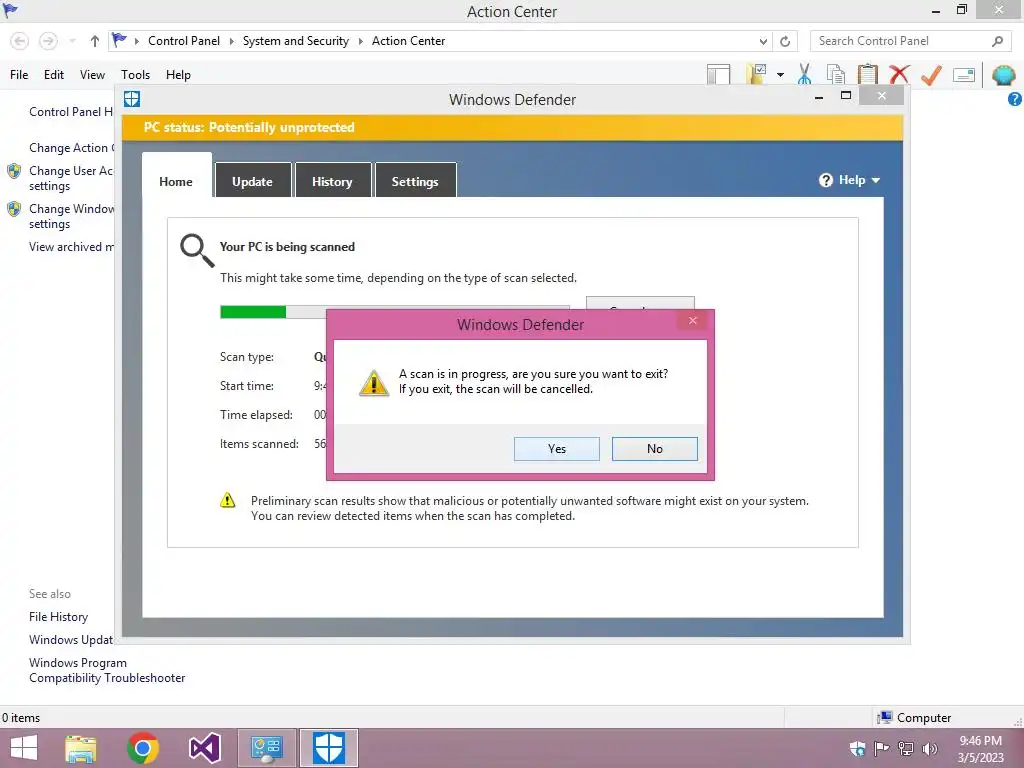1024x768 pixels.
Task: Click the shell icon in toolbar
Action: [x=1004, y=75]
